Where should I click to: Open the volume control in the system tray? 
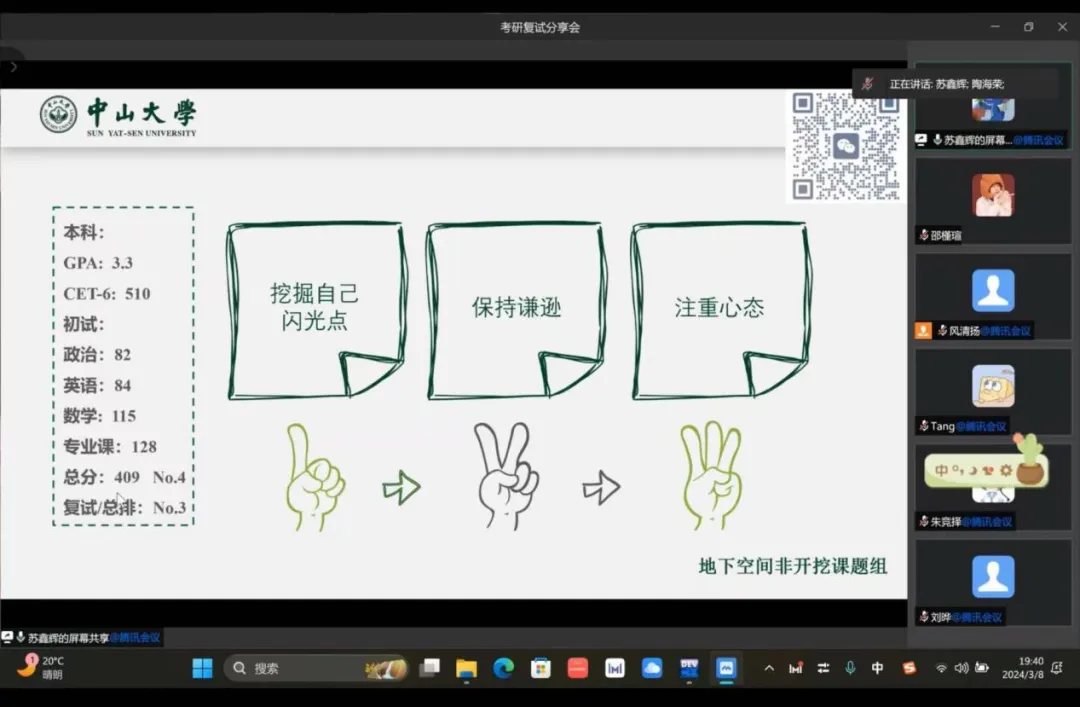961,668
